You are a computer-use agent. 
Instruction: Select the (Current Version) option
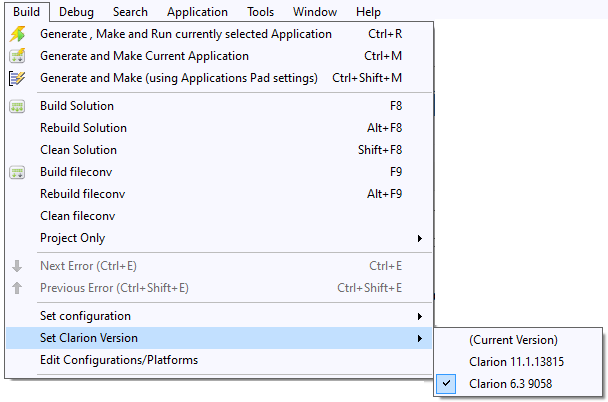click(x=512, y=340)
